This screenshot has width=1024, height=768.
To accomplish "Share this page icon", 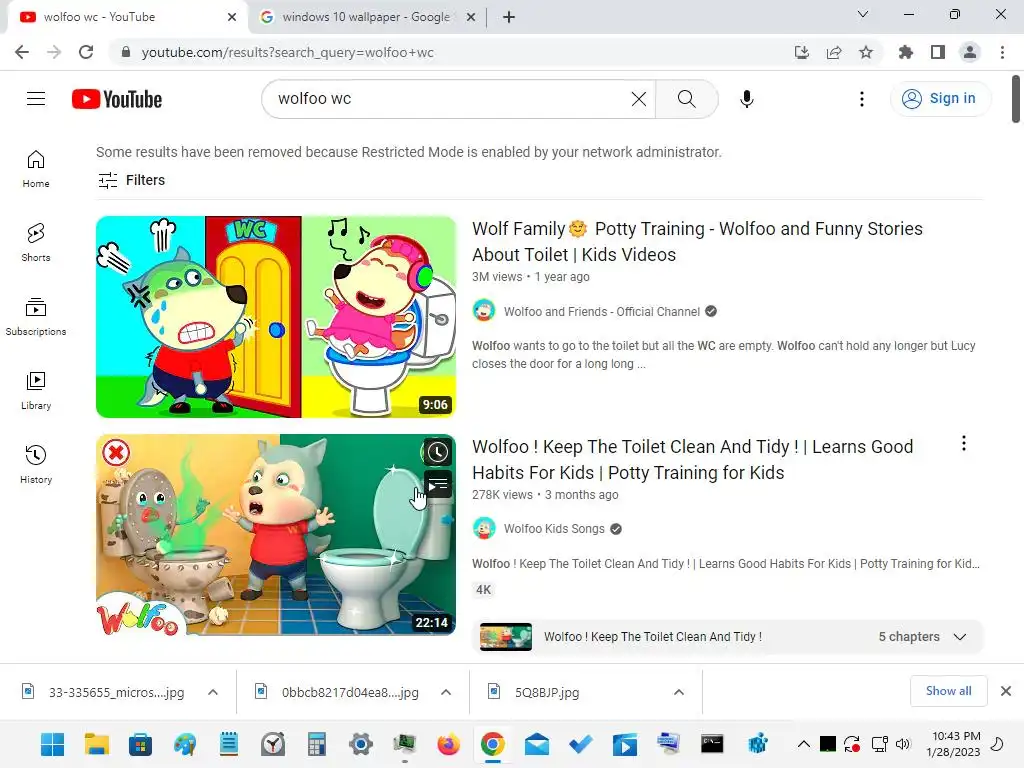I will click(x=834, y=52).
